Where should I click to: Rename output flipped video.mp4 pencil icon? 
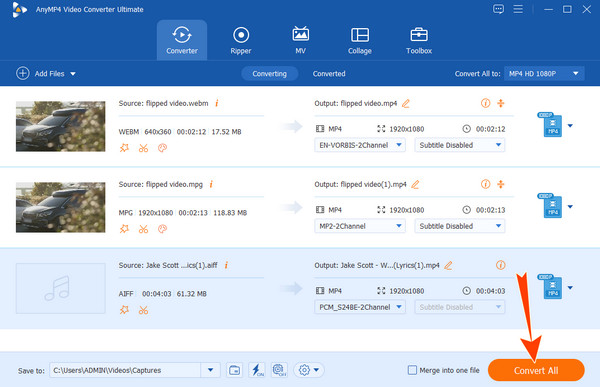(406, 103)
